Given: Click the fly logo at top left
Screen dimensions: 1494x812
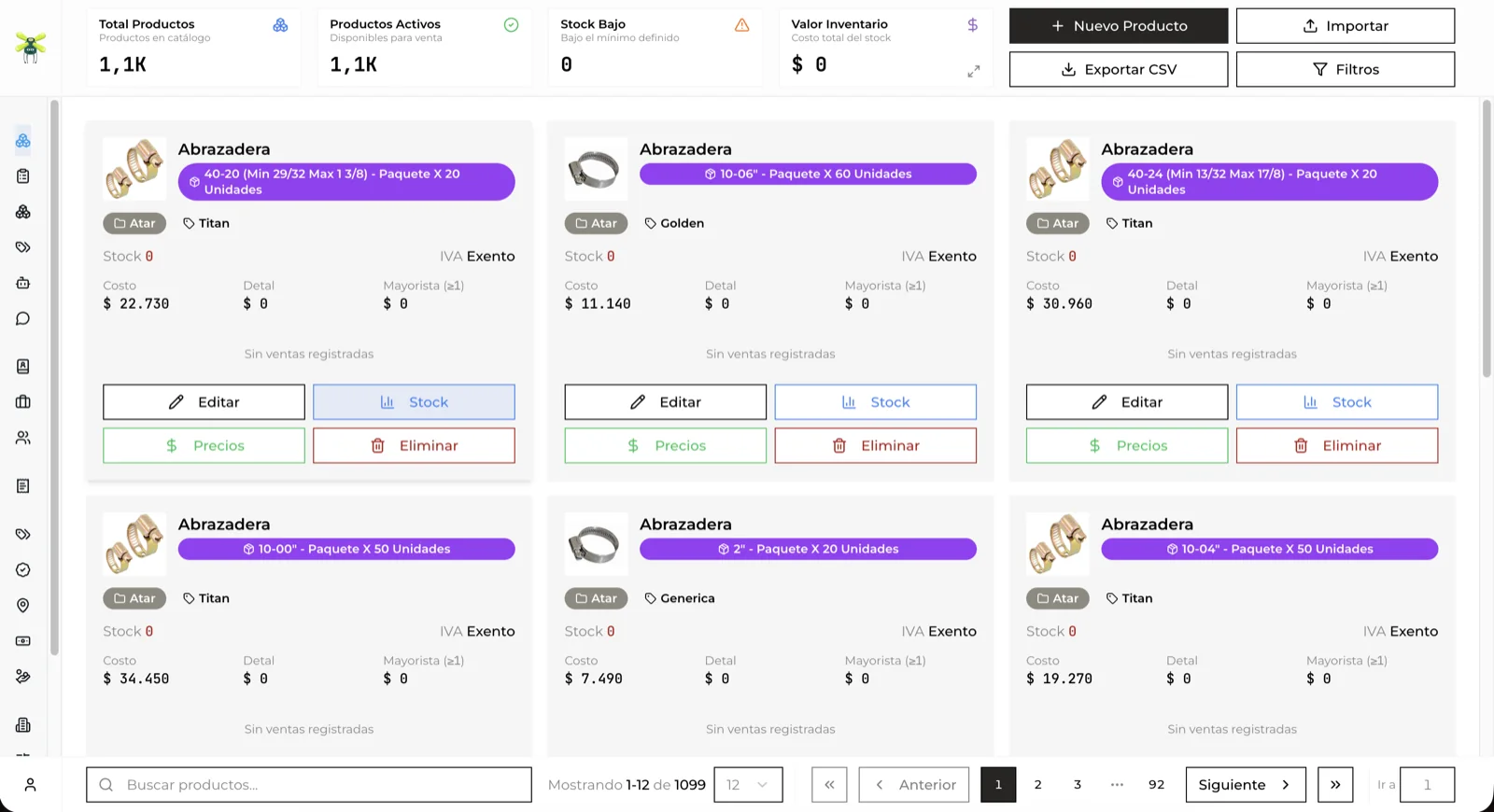Looking at the screenshot, I should click(30, 47).
